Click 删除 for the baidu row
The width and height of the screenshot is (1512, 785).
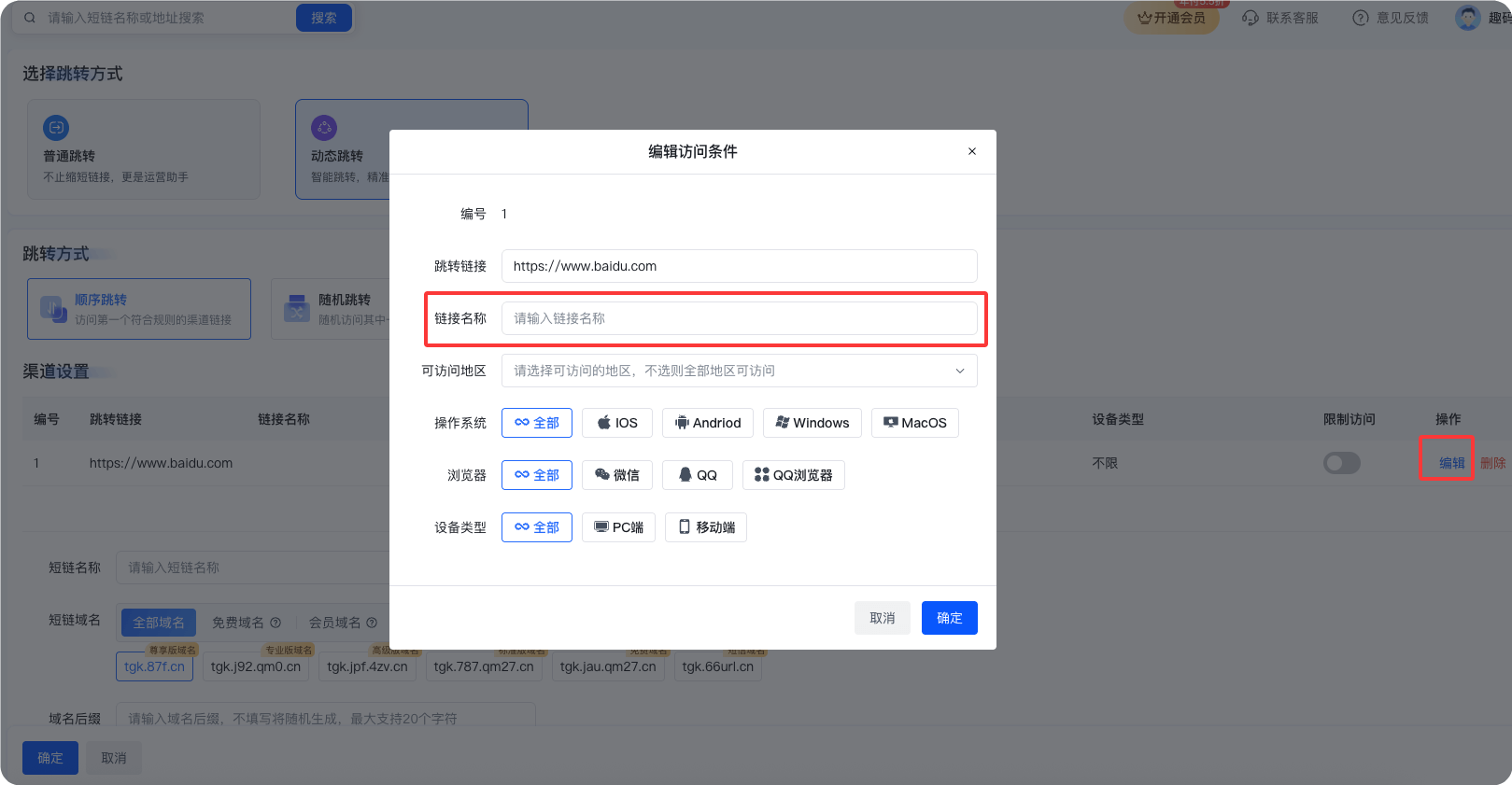point(1492,463)
